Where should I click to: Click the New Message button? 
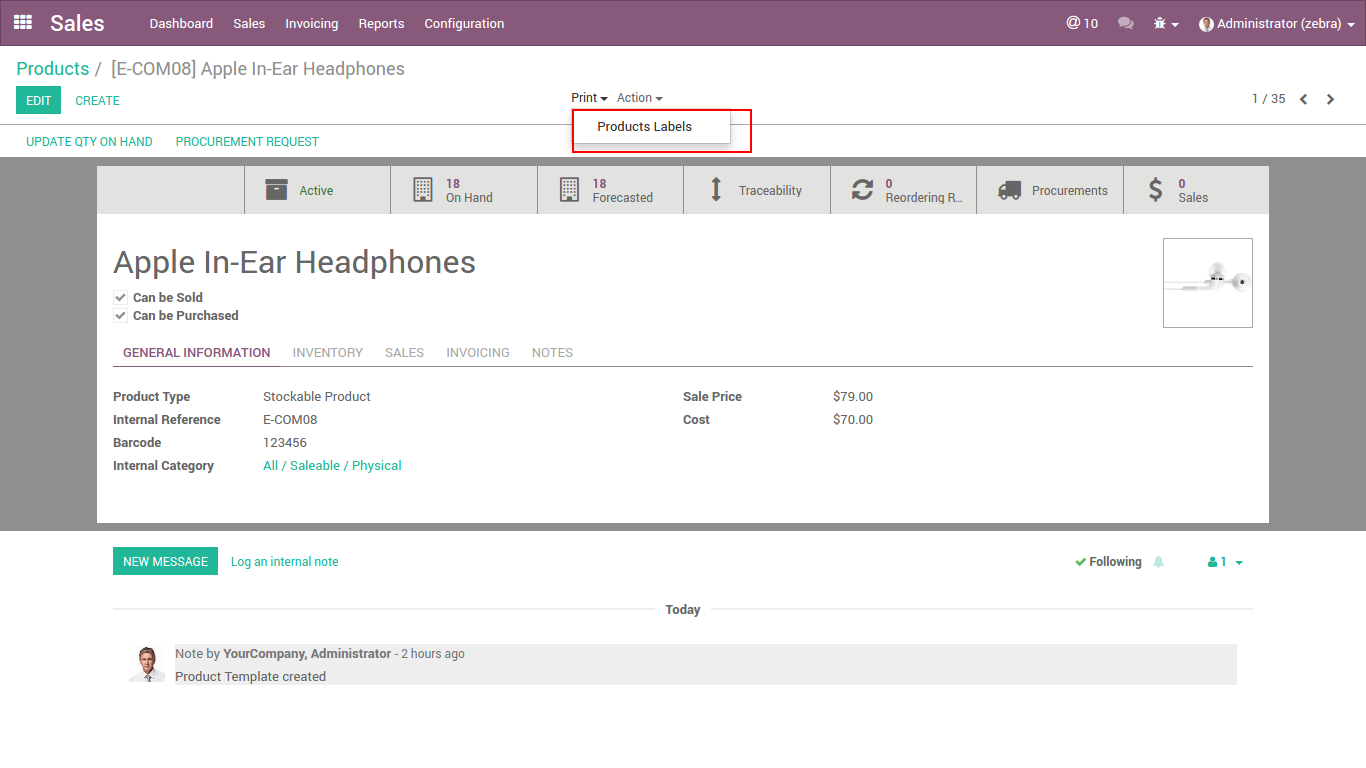[165, 562]
